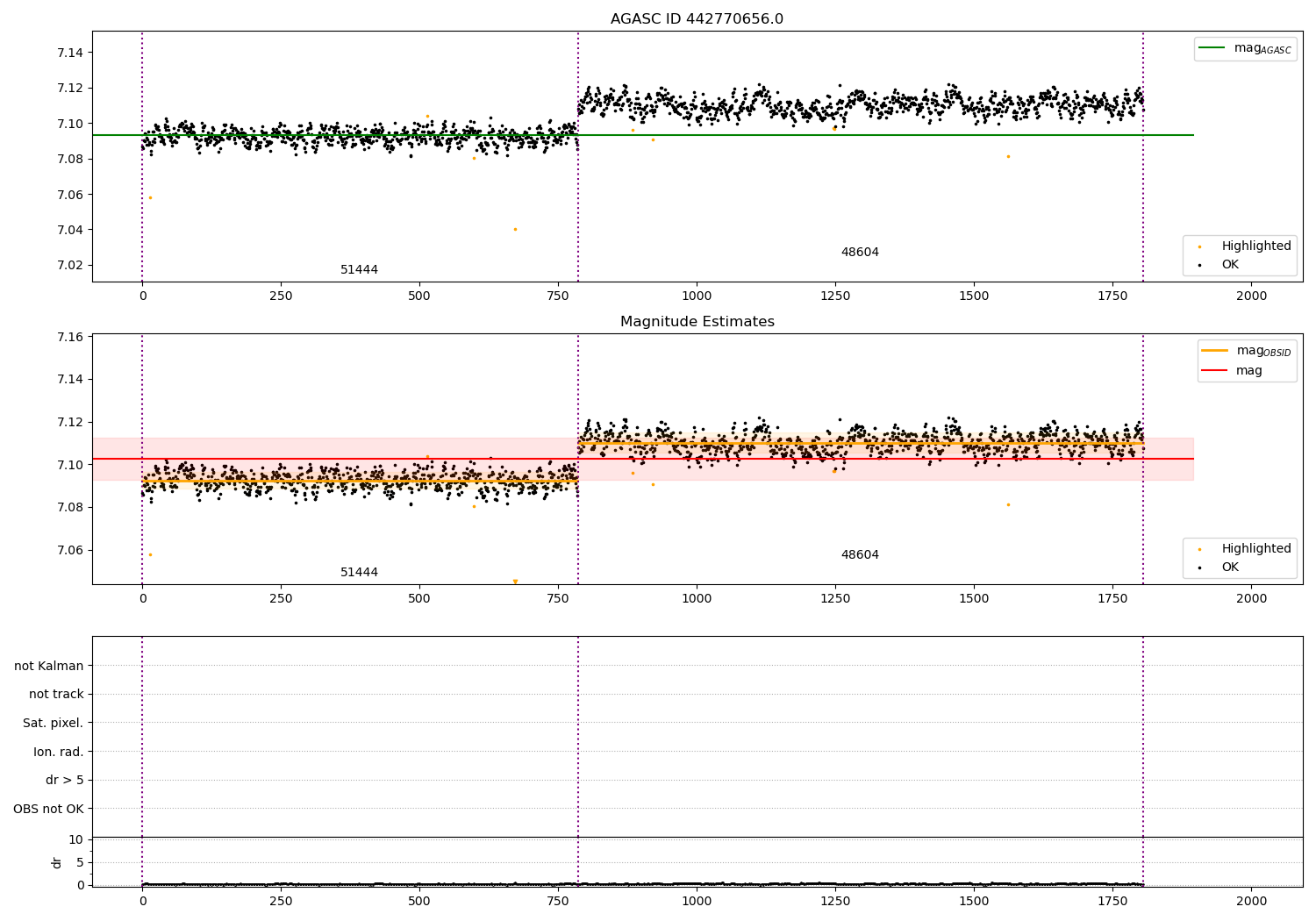Click "Highlighted" legend entry in Magnitude Estimates plot
1316x921 pixels.
tap(1256, 549)
